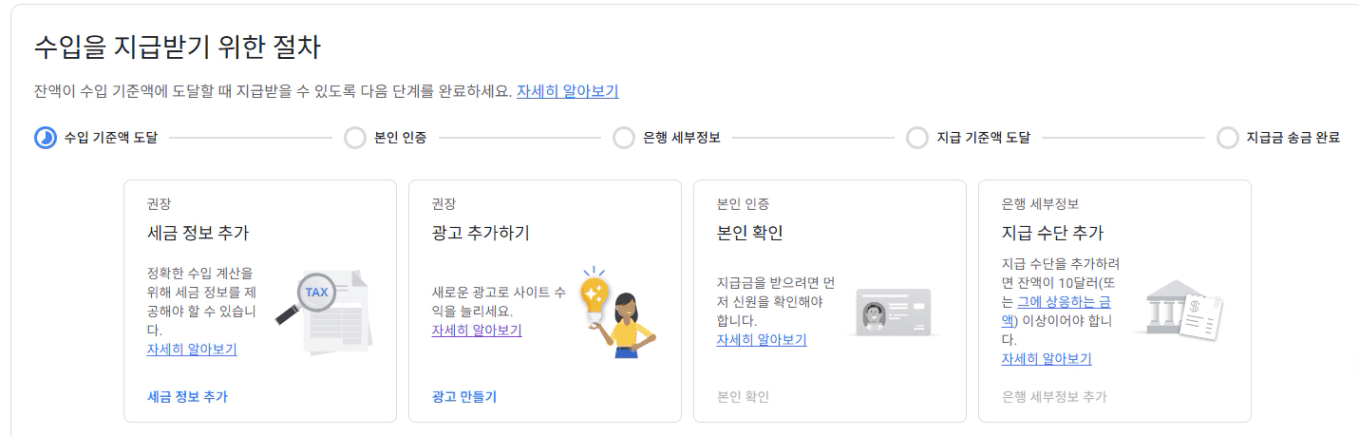Screen dimensions: 1359x436
Task: Select the 수입 기준액 도달 step circle
Action: tap(46, 137)
